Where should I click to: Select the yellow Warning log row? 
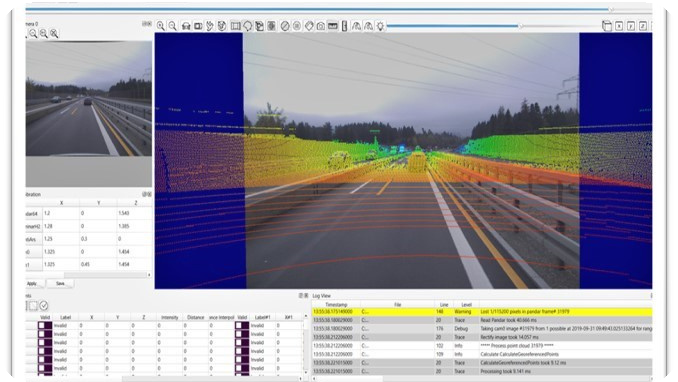[482, 311]
